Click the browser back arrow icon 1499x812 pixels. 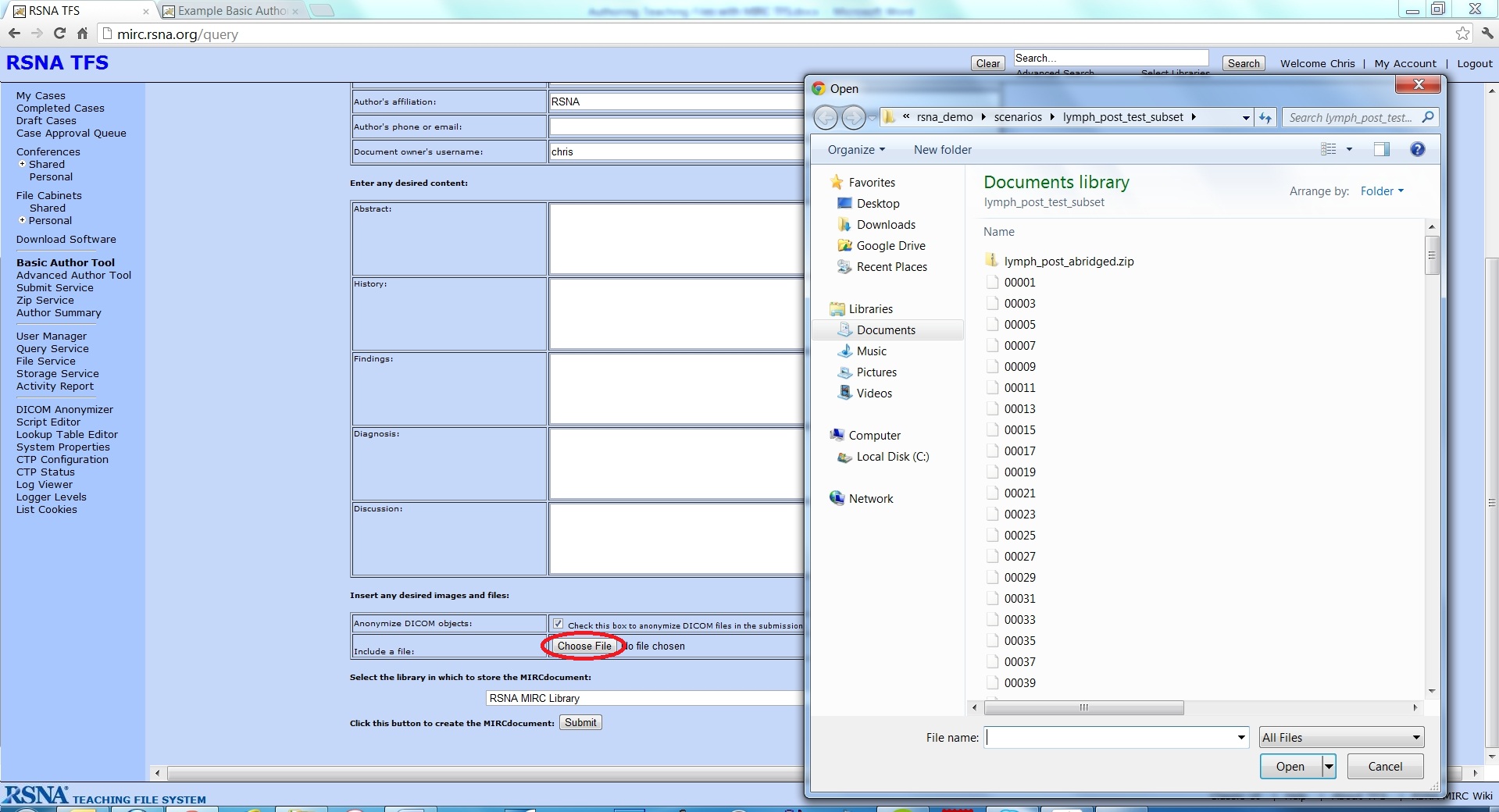click(14, 34)
